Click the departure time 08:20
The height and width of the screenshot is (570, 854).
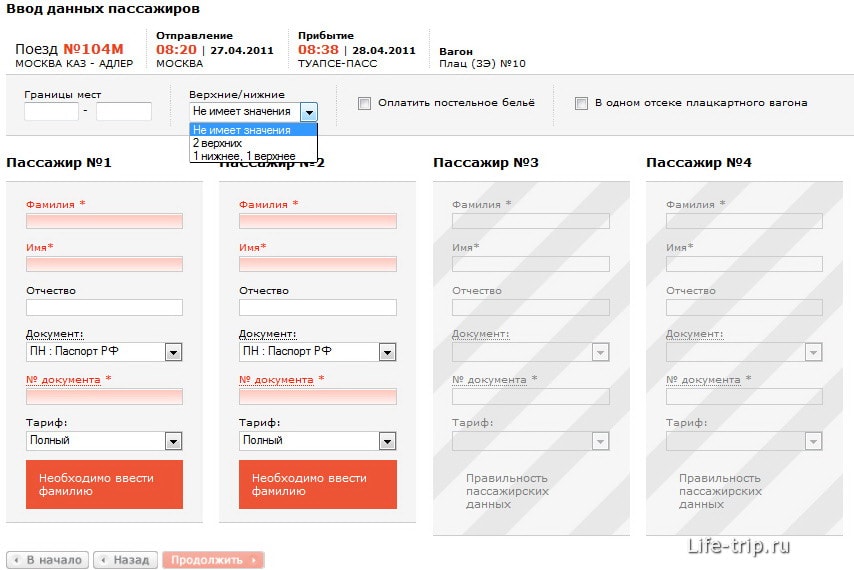[176, 50]
